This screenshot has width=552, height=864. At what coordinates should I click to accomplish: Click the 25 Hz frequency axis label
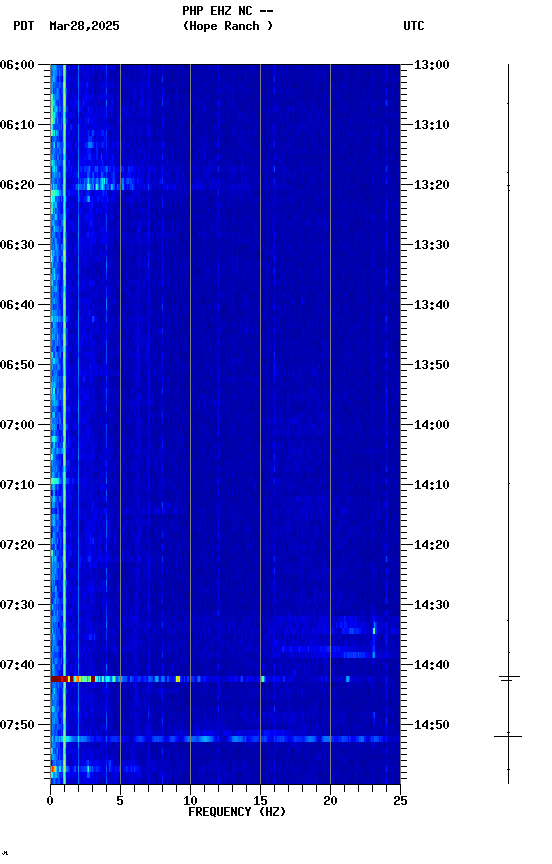tap(400, 801)
